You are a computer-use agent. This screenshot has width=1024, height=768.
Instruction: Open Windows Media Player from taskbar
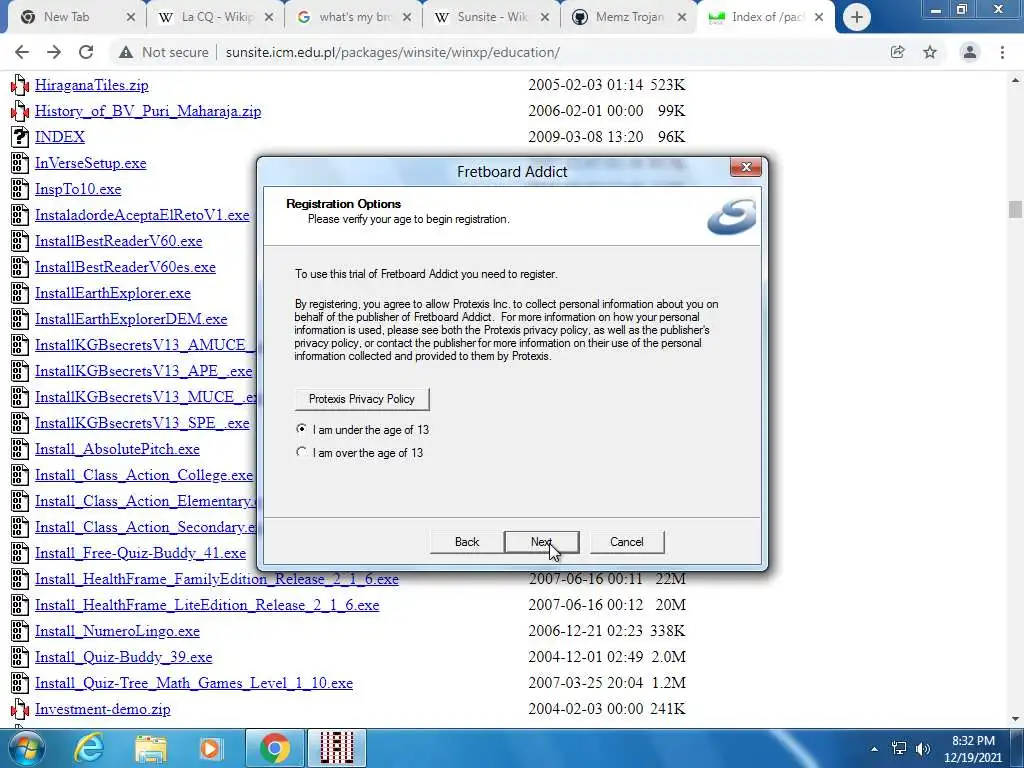[210, 748]
